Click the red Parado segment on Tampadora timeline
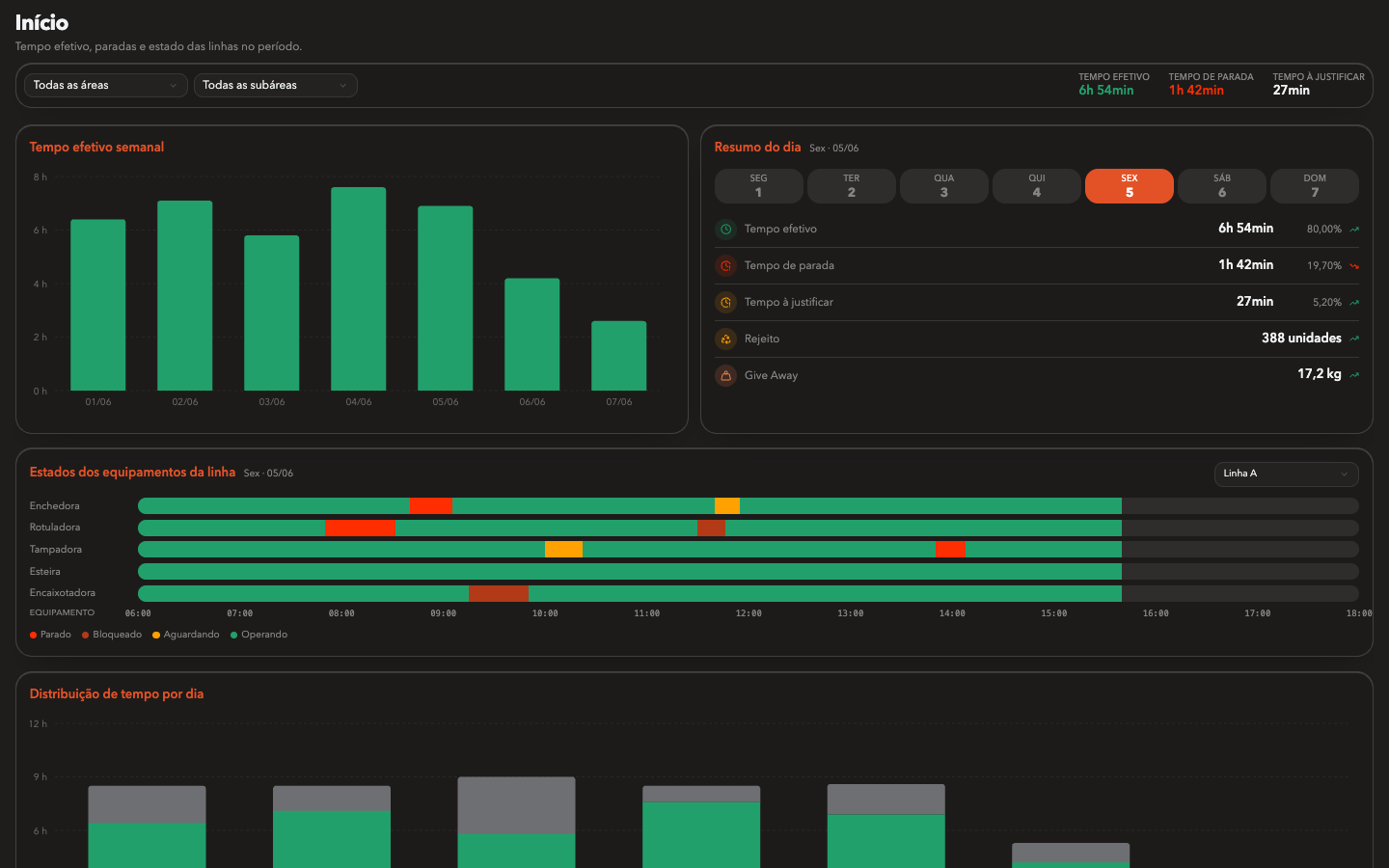The width and height of the screenshot is (1389, 868). pos(950,550)
